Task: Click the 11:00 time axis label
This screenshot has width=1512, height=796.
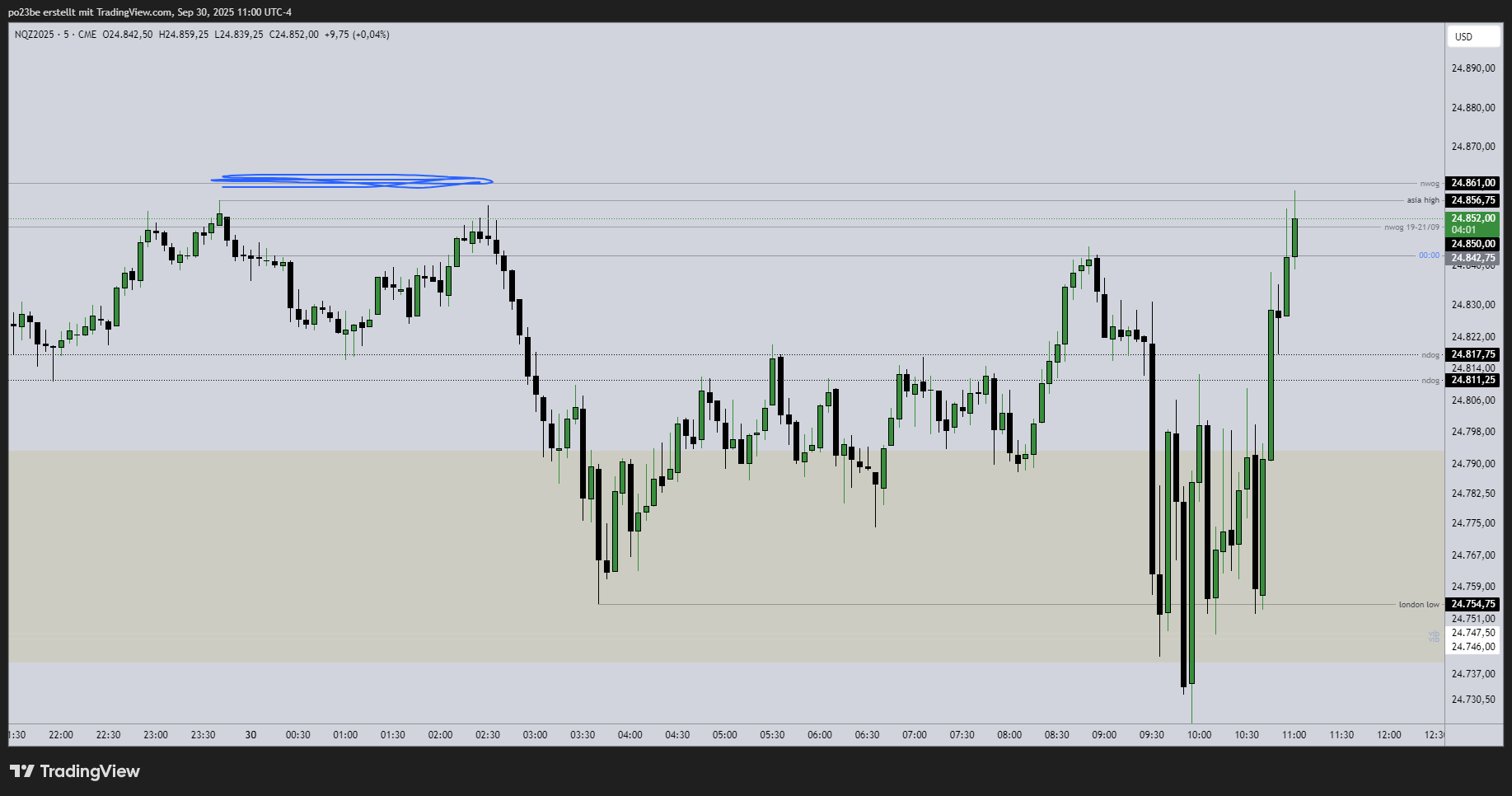Action: click(1294, 735)
